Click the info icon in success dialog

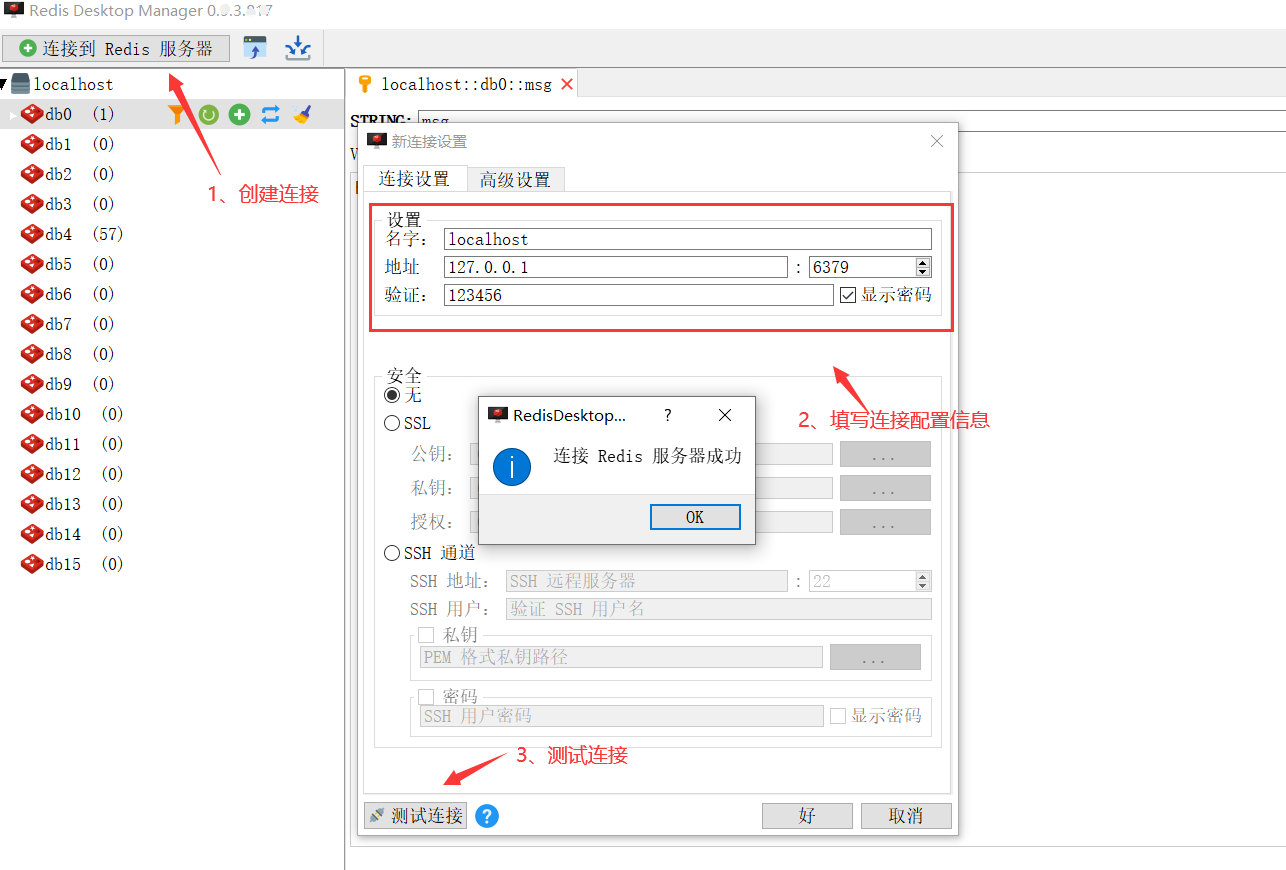pos(512,467)
